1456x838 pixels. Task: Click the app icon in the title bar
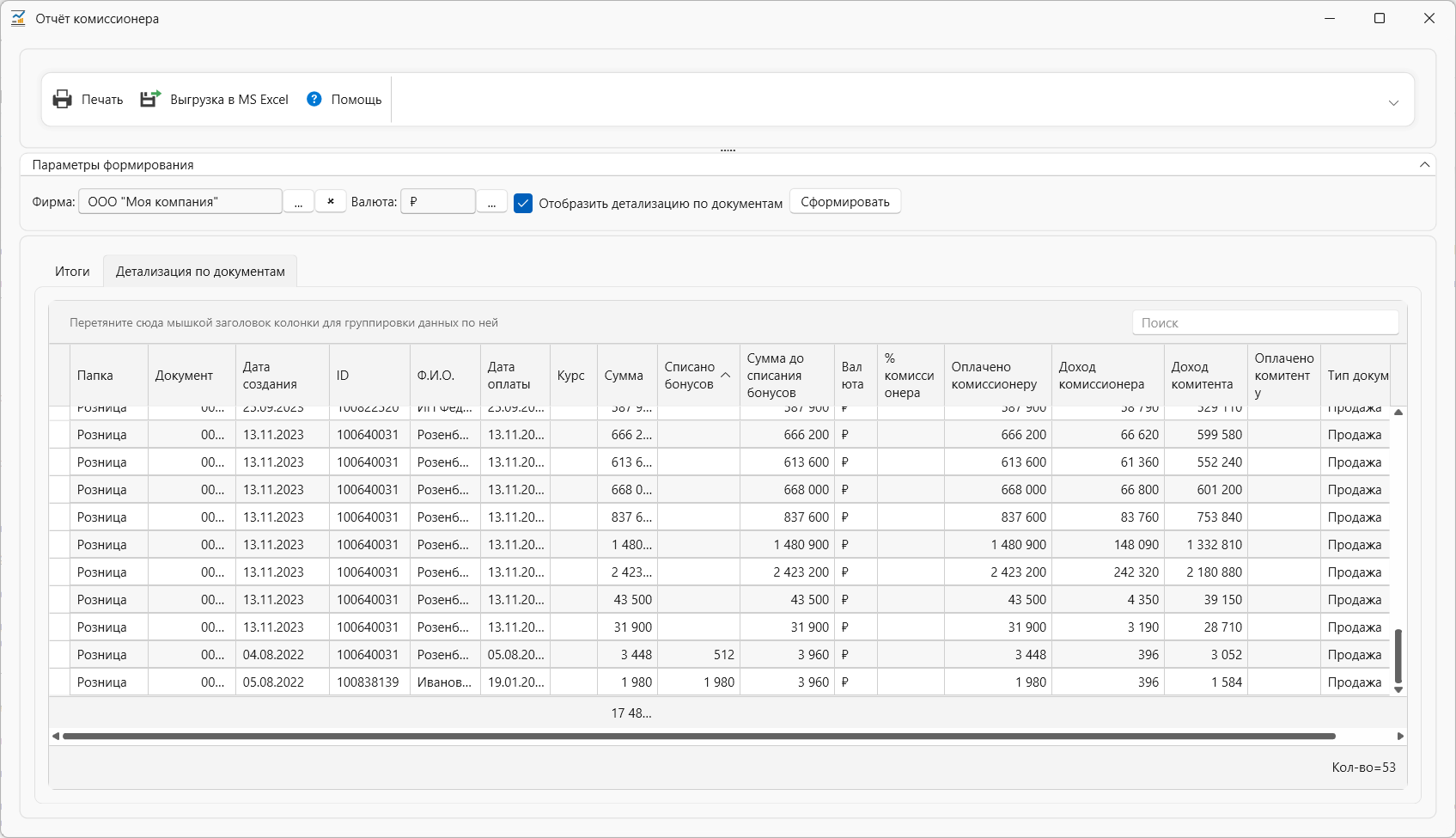tap(18, 18)
